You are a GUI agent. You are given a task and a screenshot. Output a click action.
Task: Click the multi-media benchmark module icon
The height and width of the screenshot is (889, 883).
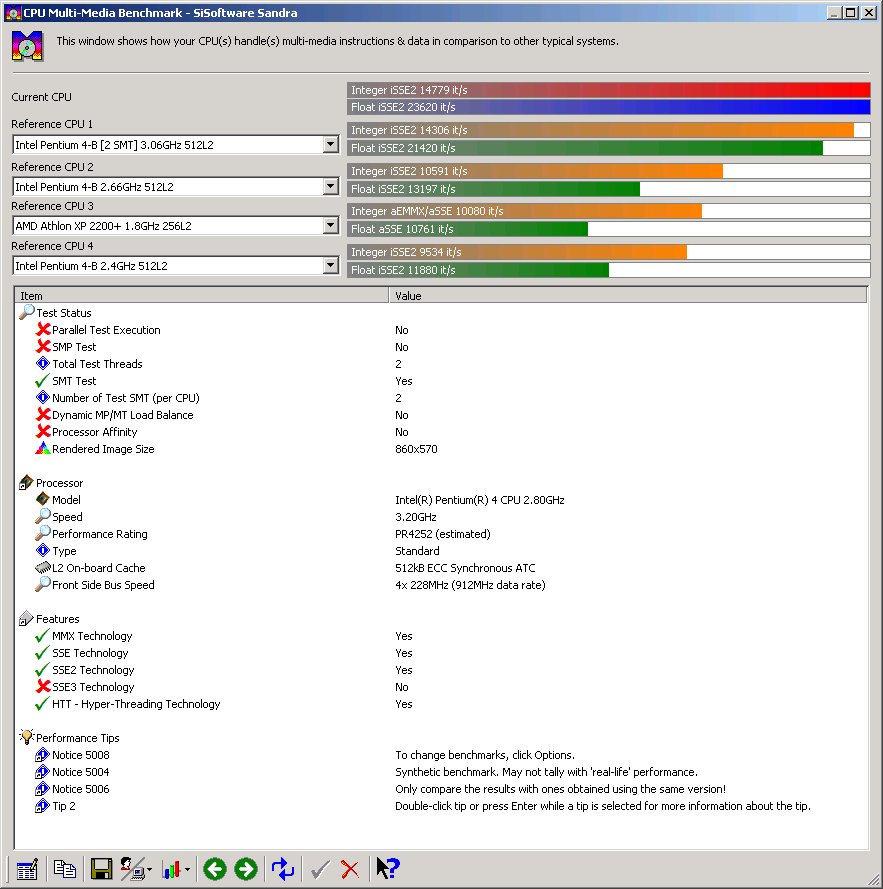pos(27,46)
